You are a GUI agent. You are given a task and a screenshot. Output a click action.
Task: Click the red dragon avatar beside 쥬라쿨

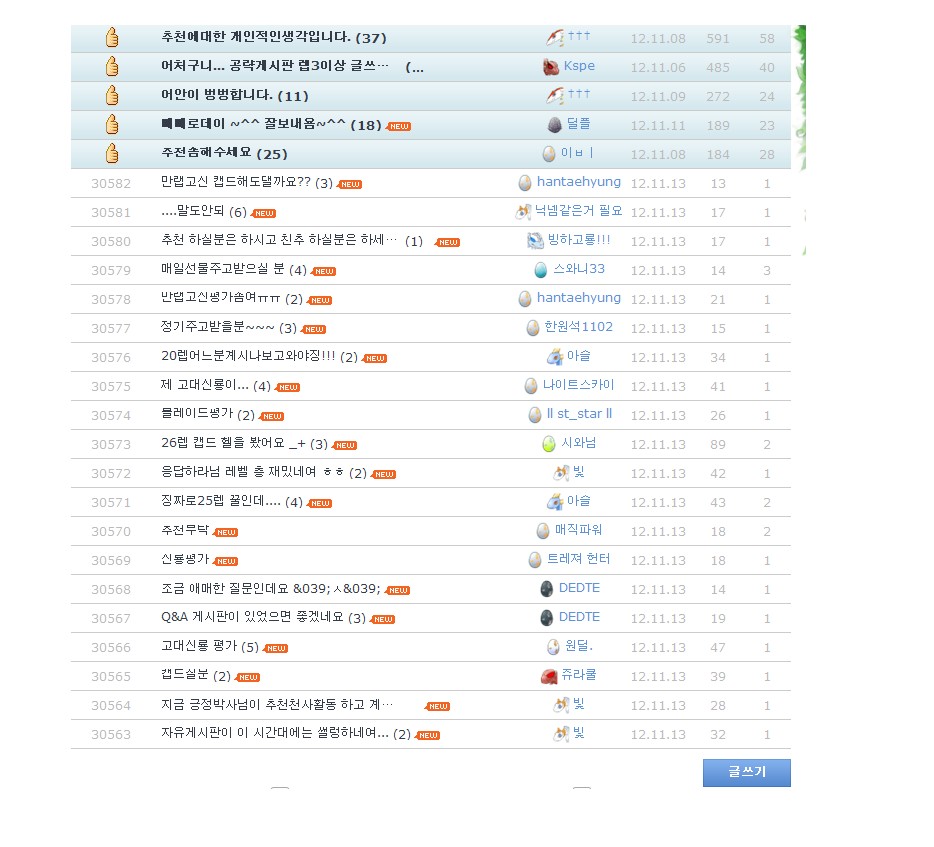549,676
